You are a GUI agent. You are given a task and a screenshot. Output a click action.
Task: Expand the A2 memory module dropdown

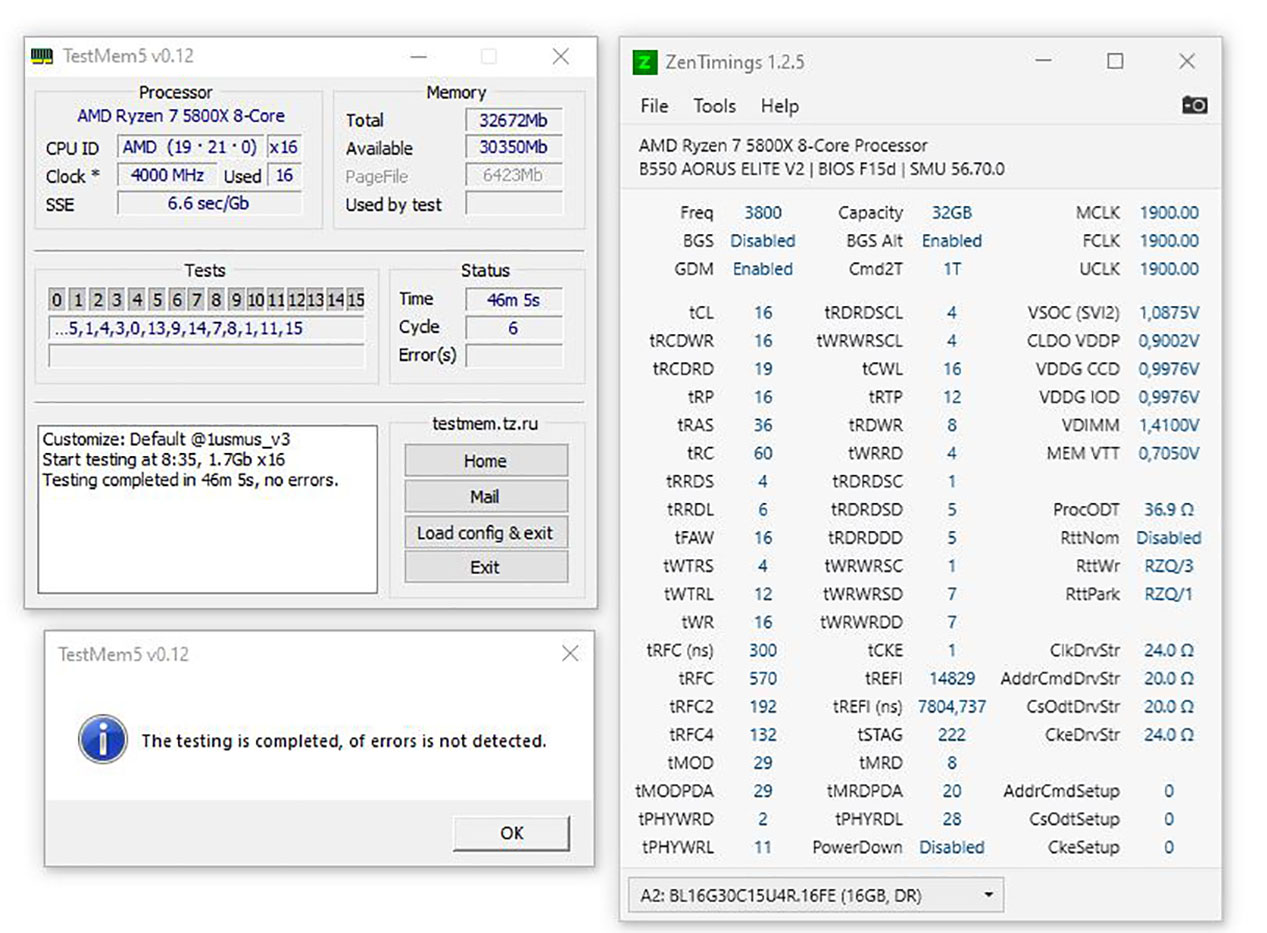point(815,895)
